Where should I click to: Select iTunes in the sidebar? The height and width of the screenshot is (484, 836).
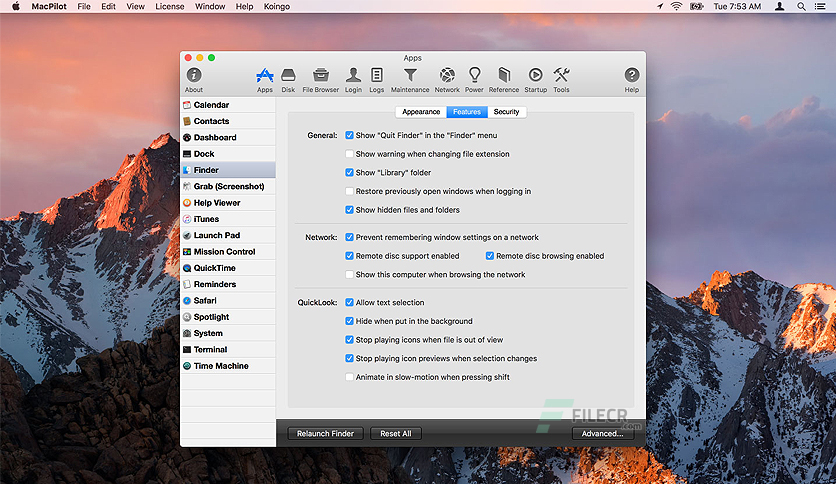pos(228,219)
